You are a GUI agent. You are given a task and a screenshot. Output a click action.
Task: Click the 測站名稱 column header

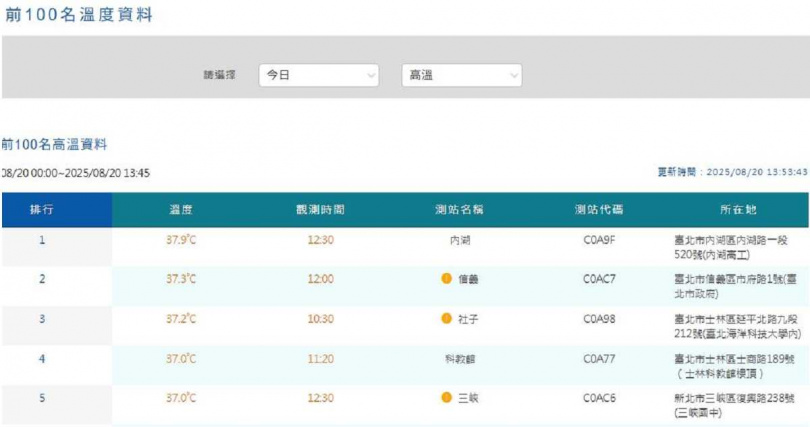tap(460, 210)
